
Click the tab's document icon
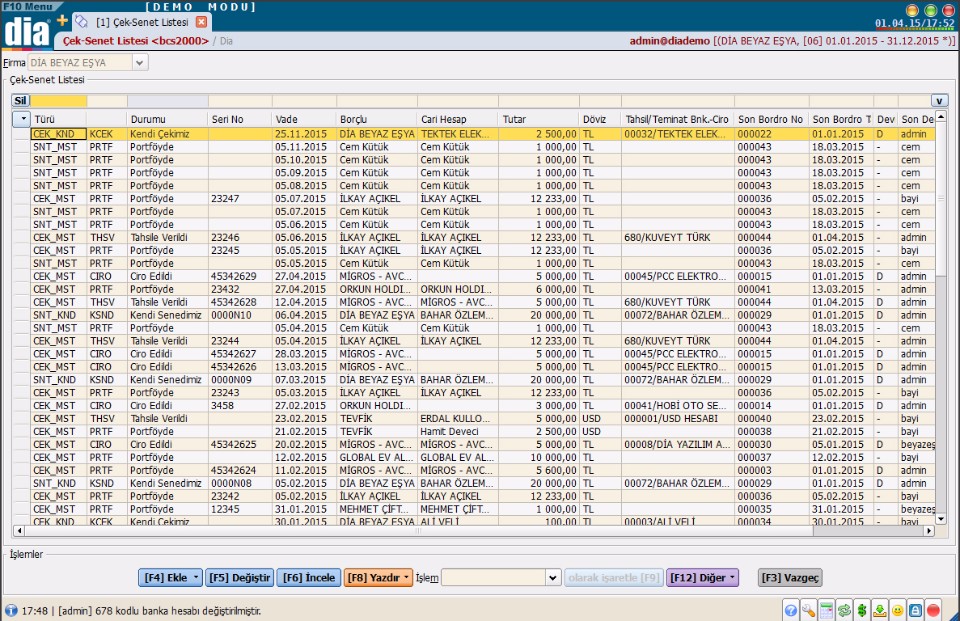(x=81, y=21)
